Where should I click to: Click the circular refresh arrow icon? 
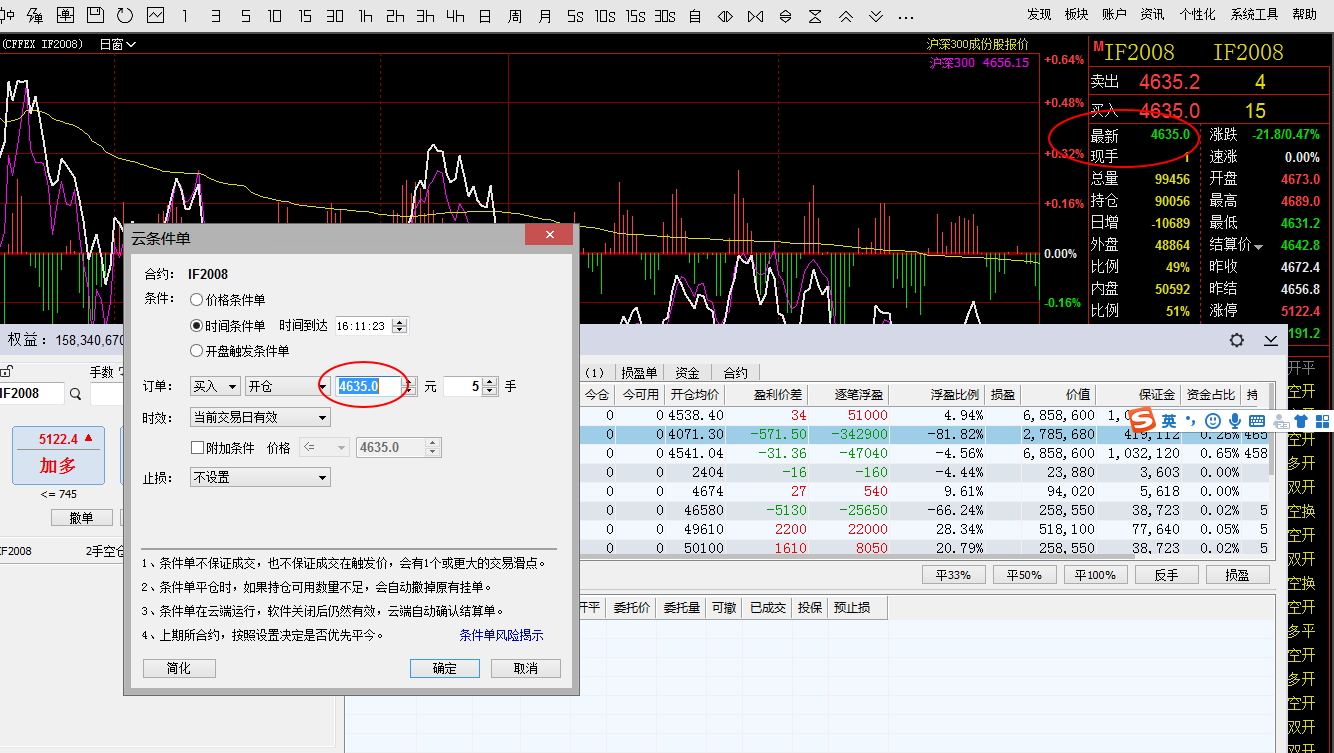125,15
